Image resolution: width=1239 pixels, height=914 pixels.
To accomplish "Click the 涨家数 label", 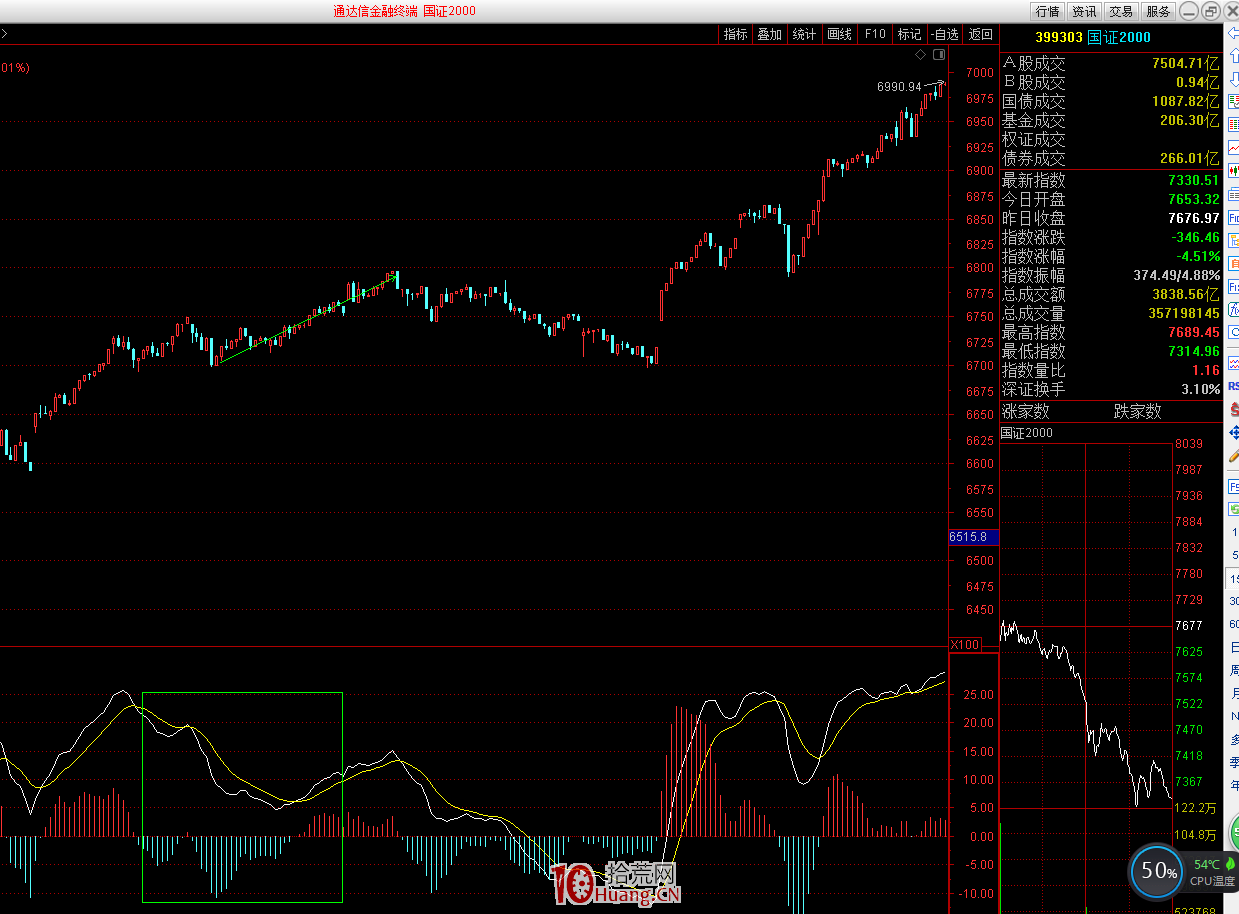I will [x=1026, y=411].
